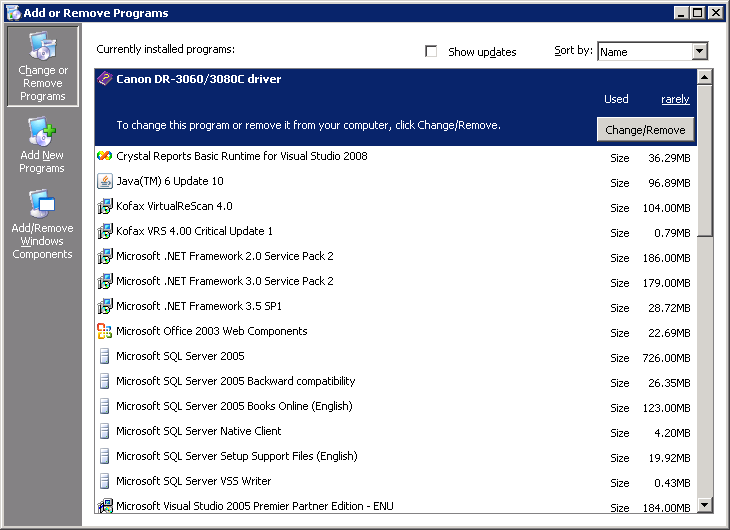
Task: Click the Microsoft SQL Server 2005 icon
Action: coord(105,356)
